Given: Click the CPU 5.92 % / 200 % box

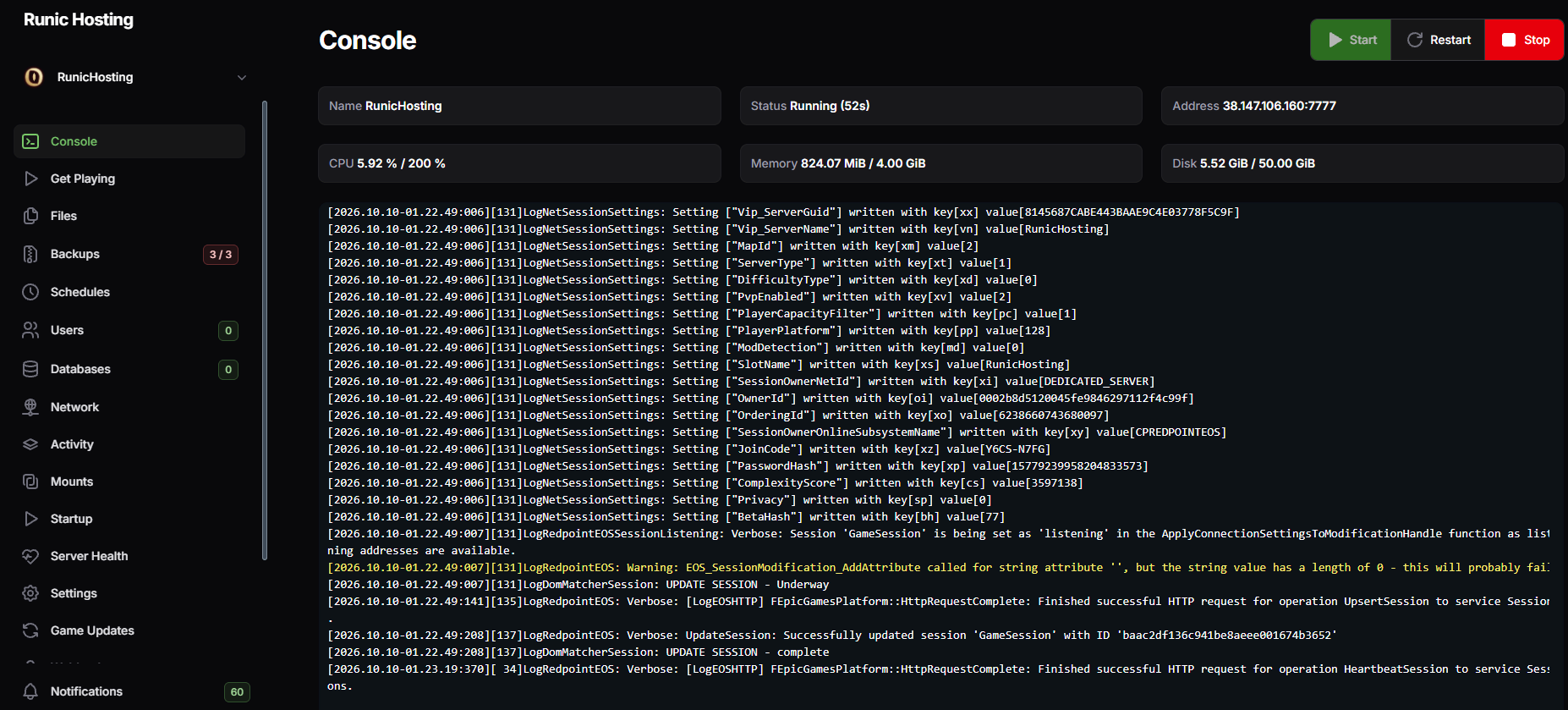Looking at the screenshot, I should click(519, 163).
